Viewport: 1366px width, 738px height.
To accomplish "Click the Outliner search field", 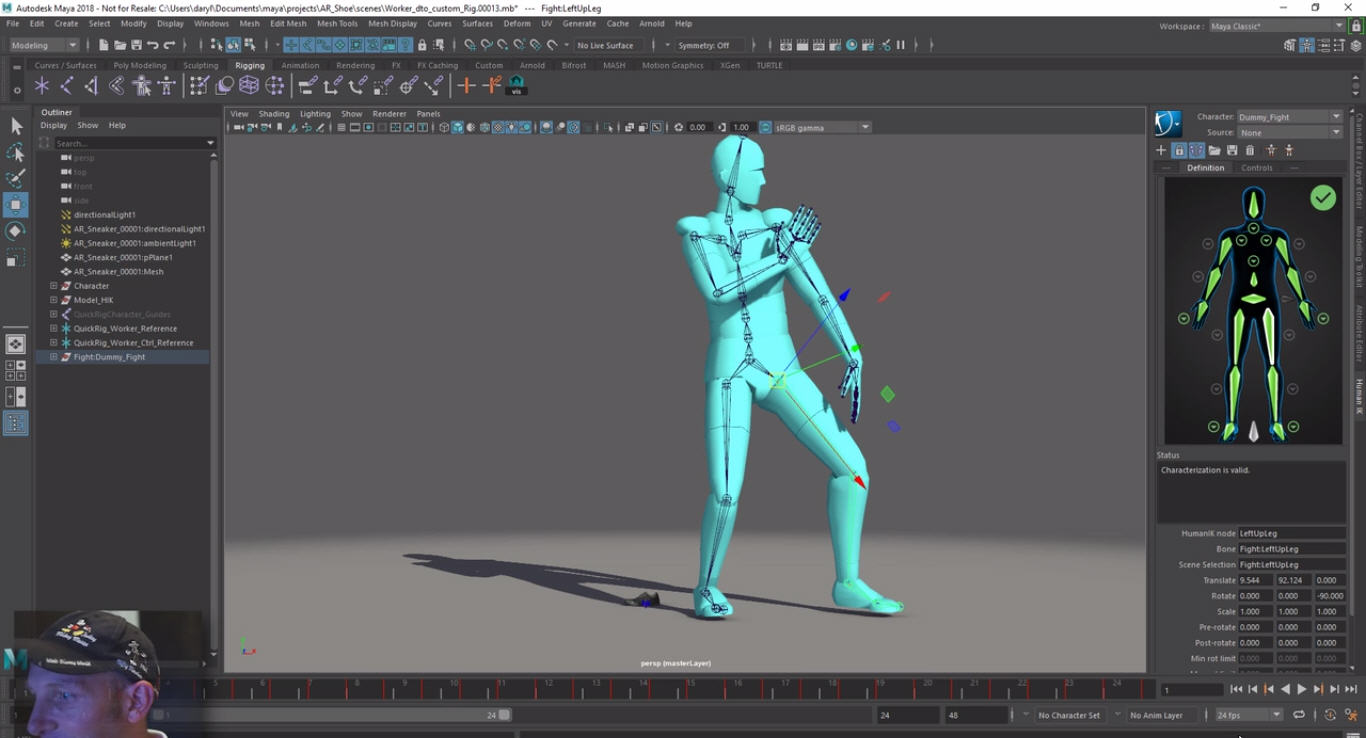I will (x=132, y=143).
